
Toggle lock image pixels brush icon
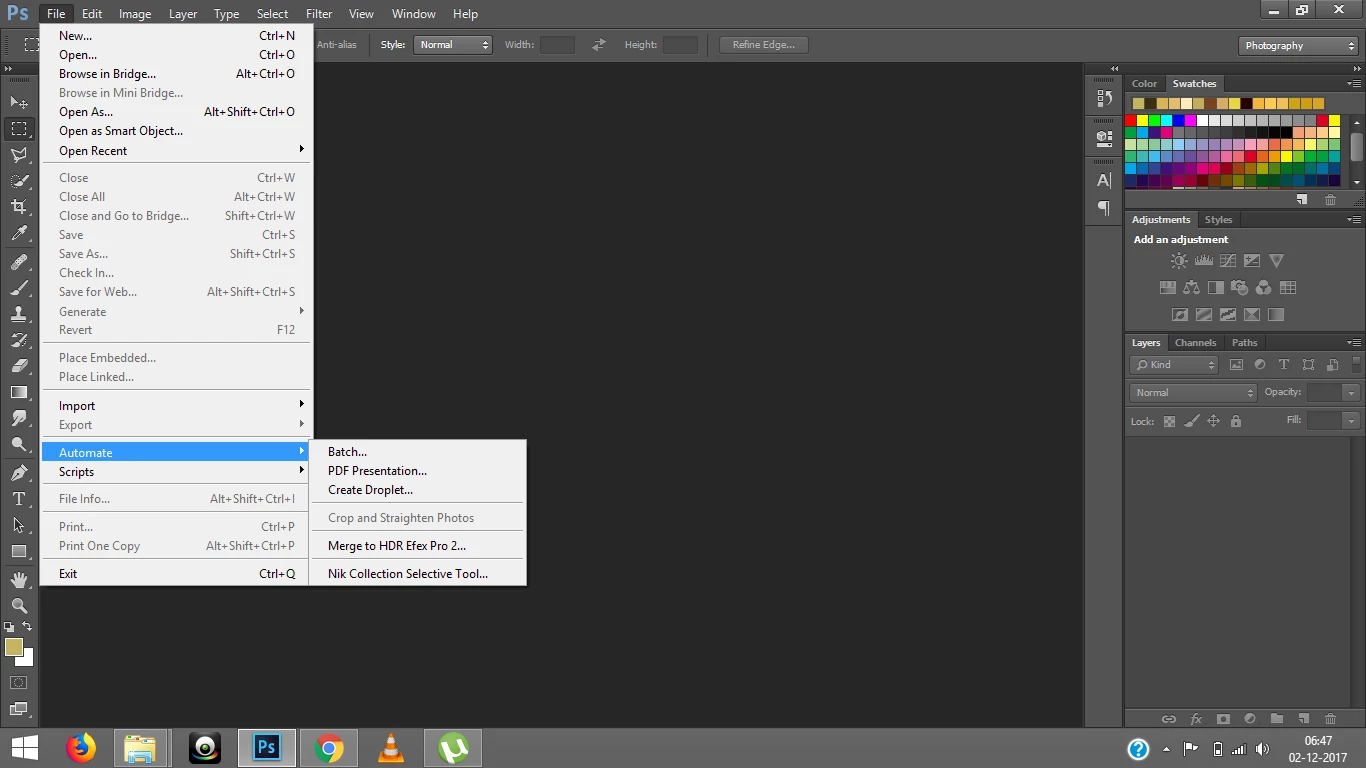click(x=1191, y=422)
